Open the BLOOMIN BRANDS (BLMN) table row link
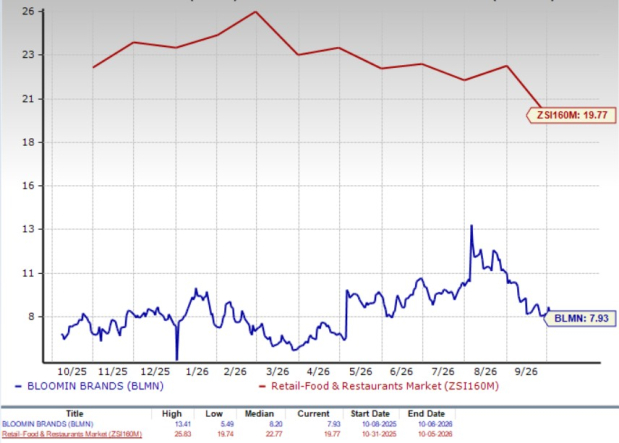 coord(48,424)
